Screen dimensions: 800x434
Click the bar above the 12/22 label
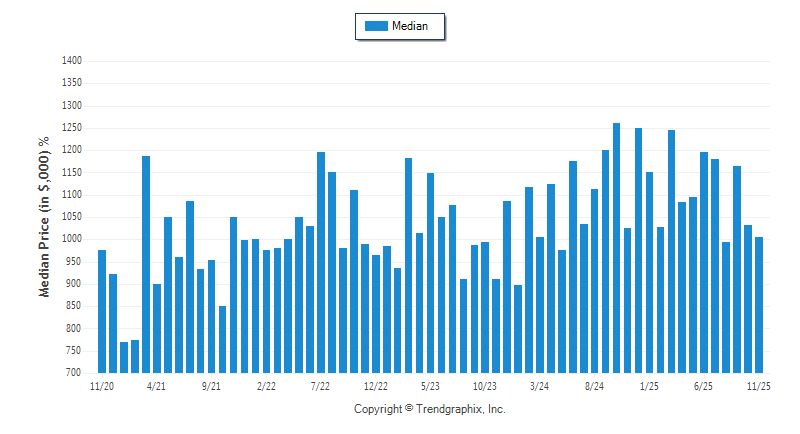pos(376,314)
